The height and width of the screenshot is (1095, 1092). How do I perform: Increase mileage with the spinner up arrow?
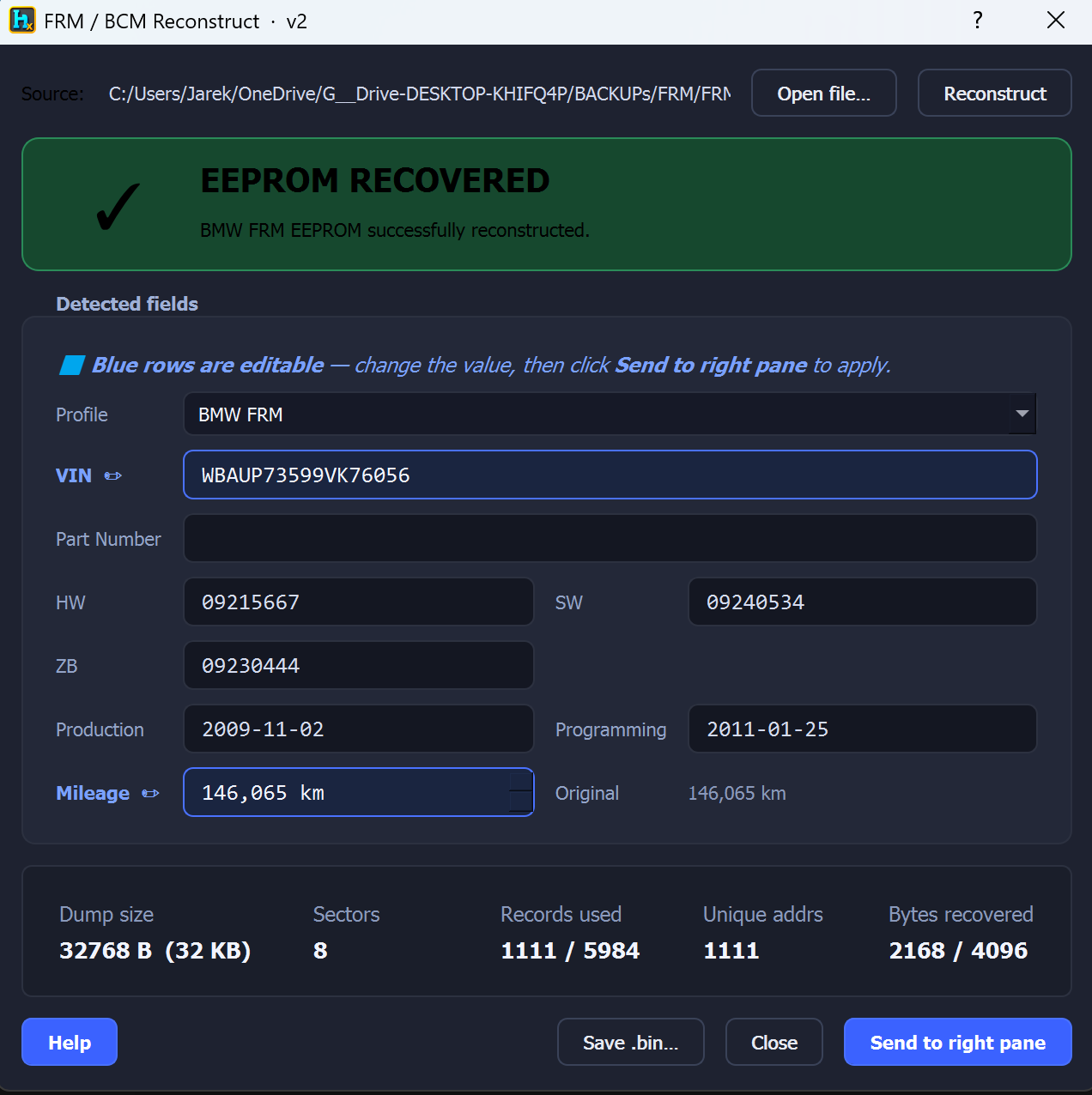(520, 781)
